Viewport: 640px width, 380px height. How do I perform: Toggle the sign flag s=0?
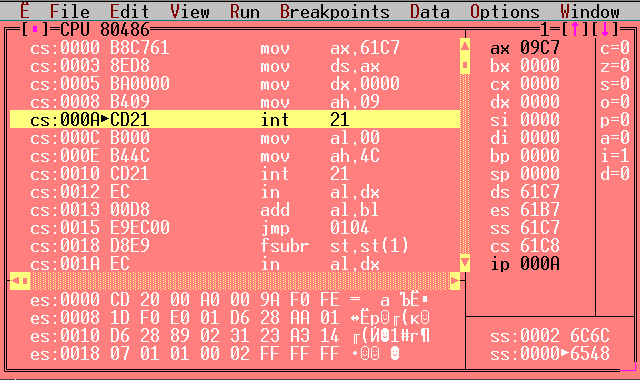[x=615, y=84]
